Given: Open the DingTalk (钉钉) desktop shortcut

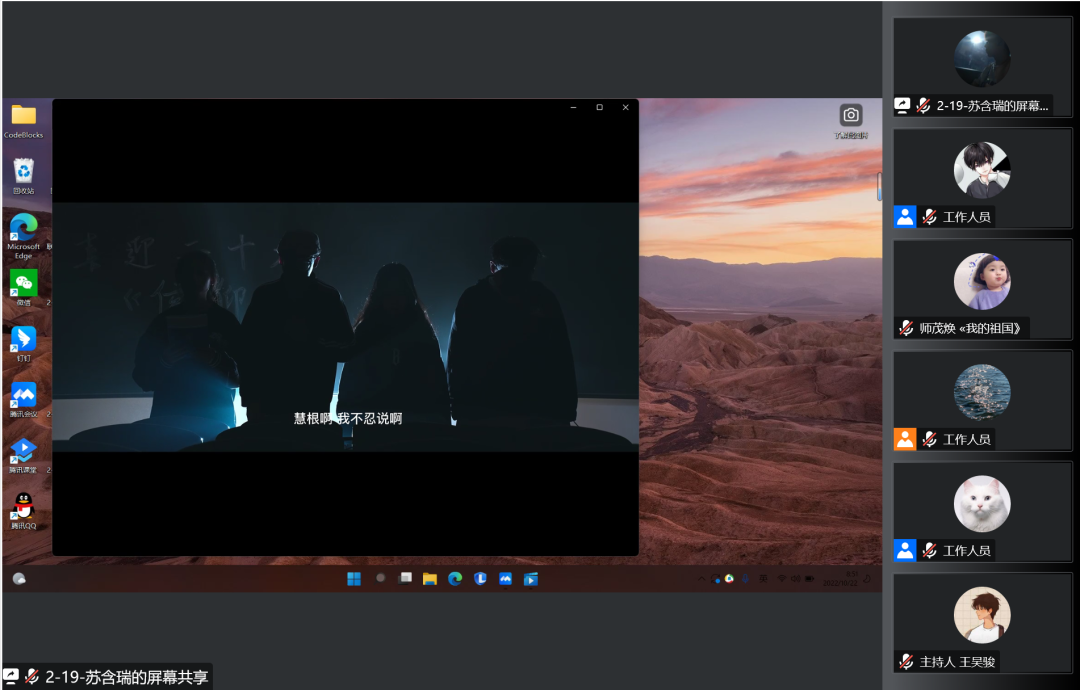Looking at the screenshot, I should [23, 339].
